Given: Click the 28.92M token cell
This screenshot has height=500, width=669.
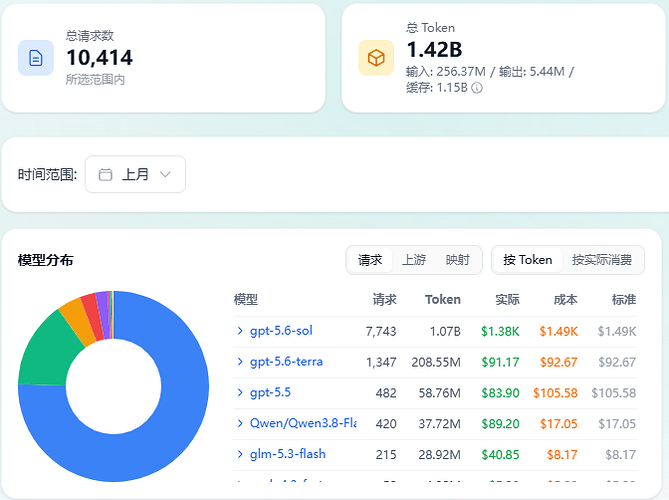Looking at the screenshot, I should click(x=439, y=454).
